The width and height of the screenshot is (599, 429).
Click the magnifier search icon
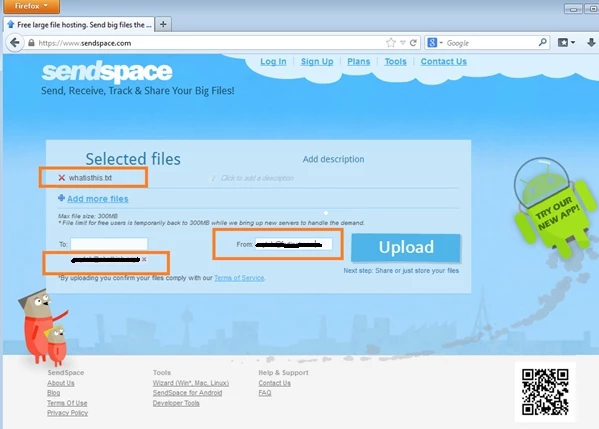(x=542, y=42)
